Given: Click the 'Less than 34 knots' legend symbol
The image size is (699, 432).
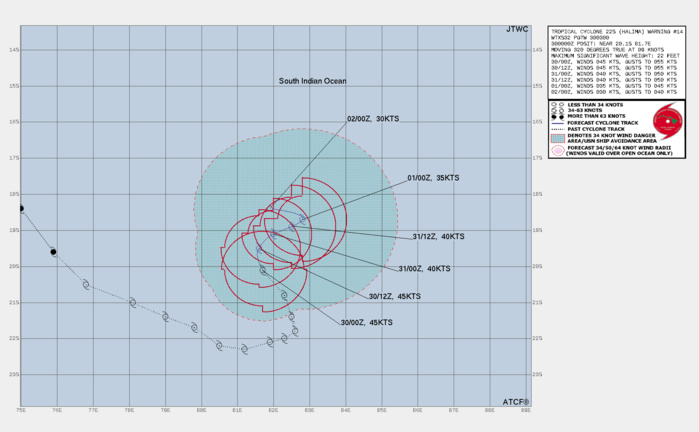Looking at the screenshot, I should (555, 104).
